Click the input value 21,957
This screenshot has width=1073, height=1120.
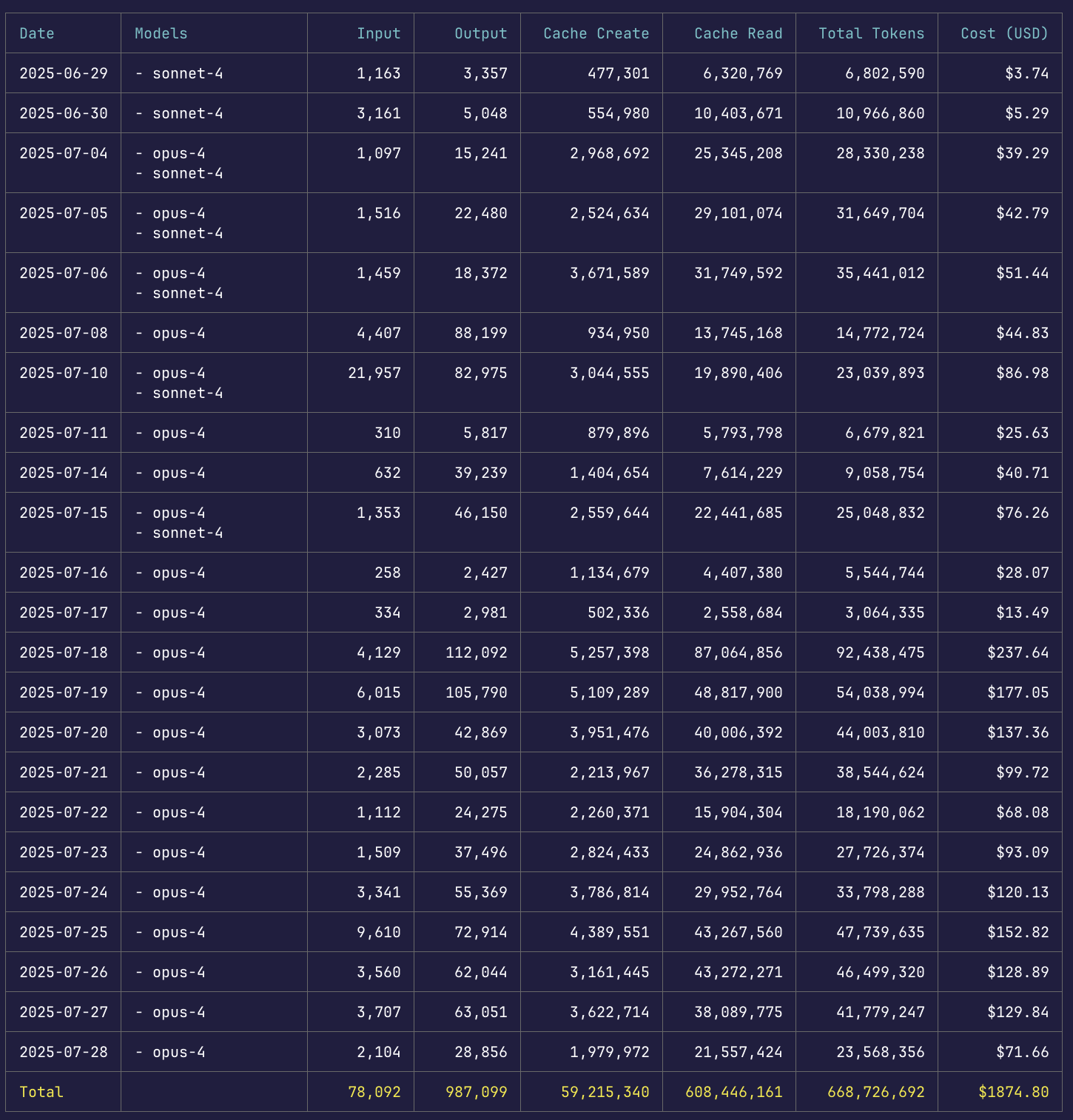click(374, 373)
